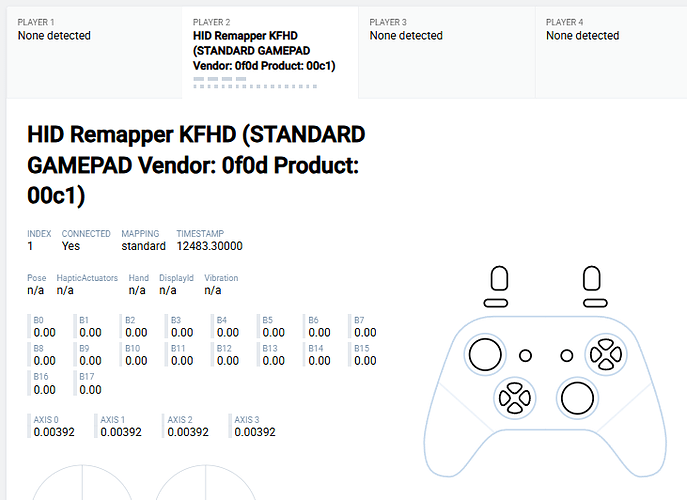Click the right analog stick on gamepad diagram
This screenshot has width=687, height=500.
point(577,398)
